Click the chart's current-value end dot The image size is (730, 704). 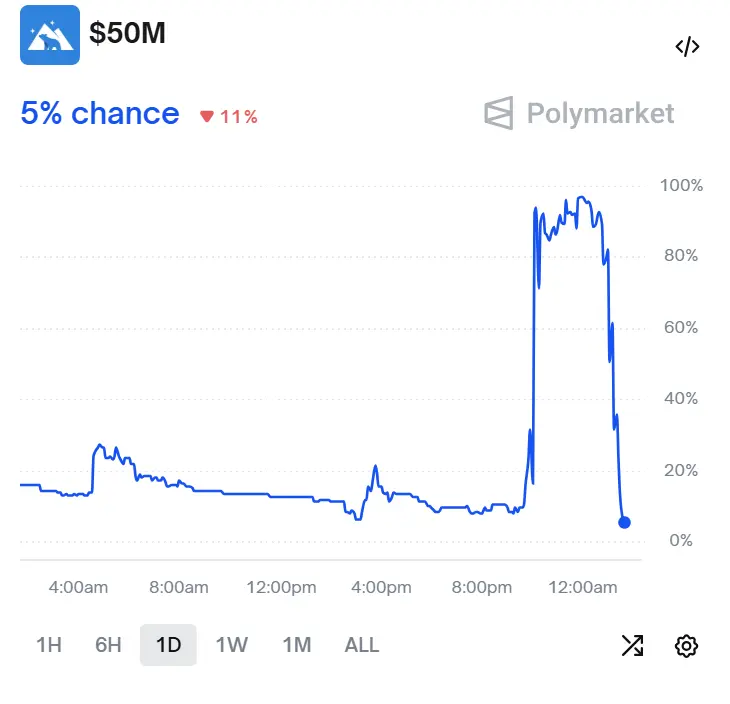pyautogui.click(x=625, y=522)
